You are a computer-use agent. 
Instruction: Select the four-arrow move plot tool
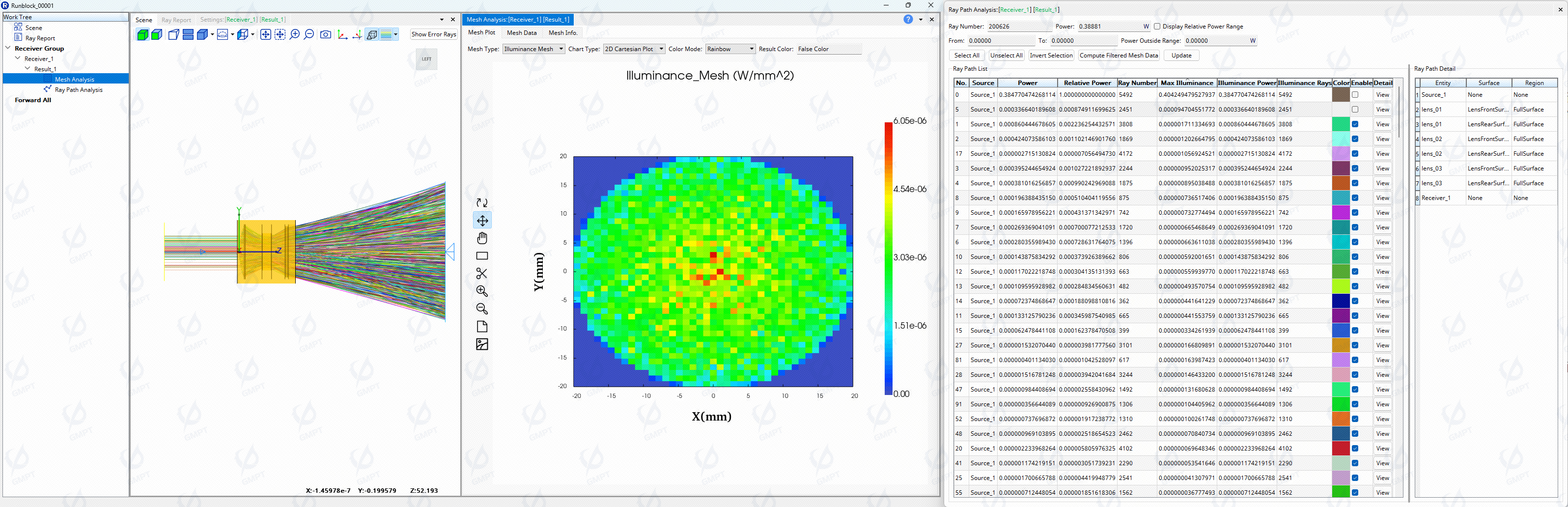coord(482,220)
